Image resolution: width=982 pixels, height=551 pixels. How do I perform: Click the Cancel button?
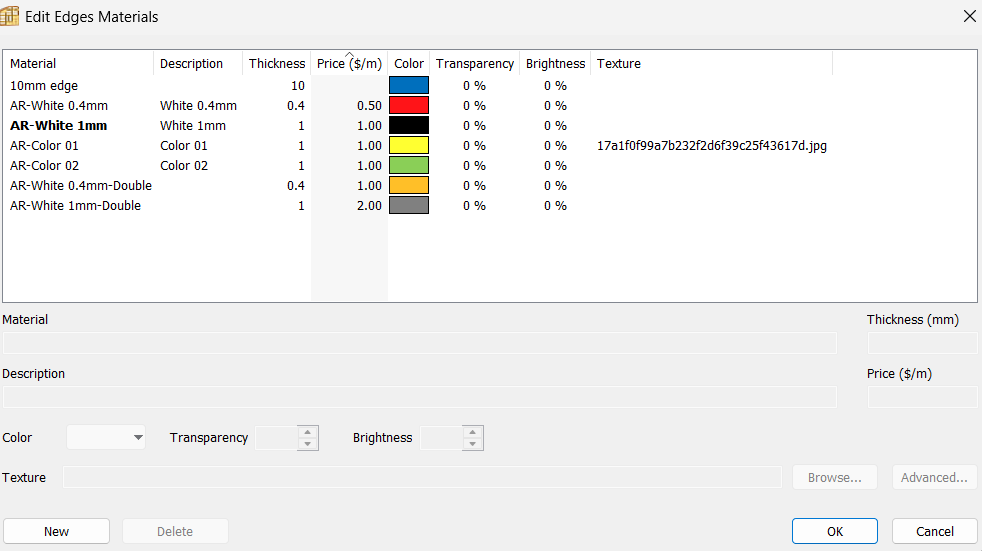(934, 531)
